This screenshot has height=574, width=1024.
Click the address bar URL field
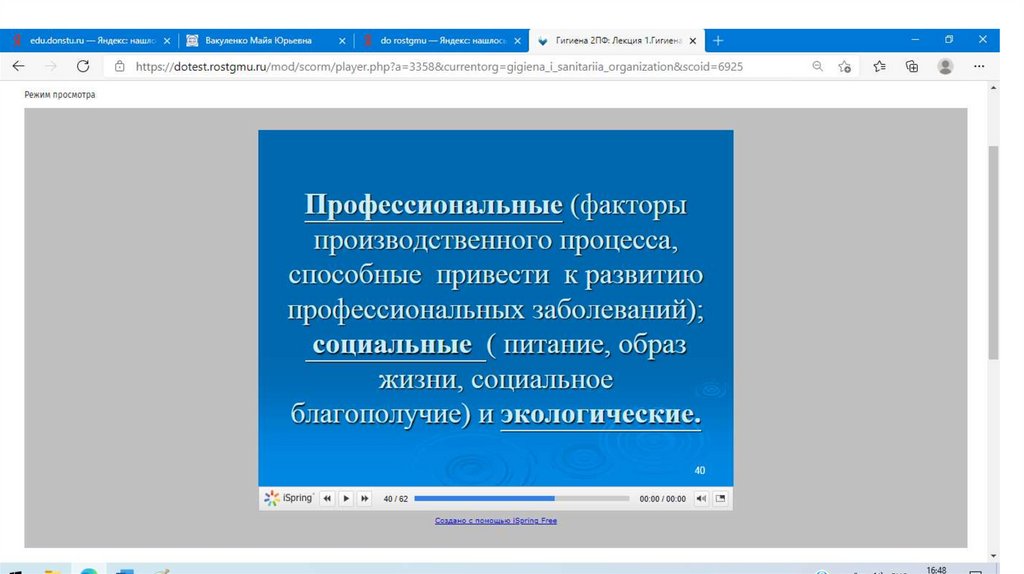click(x=440, y=66)
